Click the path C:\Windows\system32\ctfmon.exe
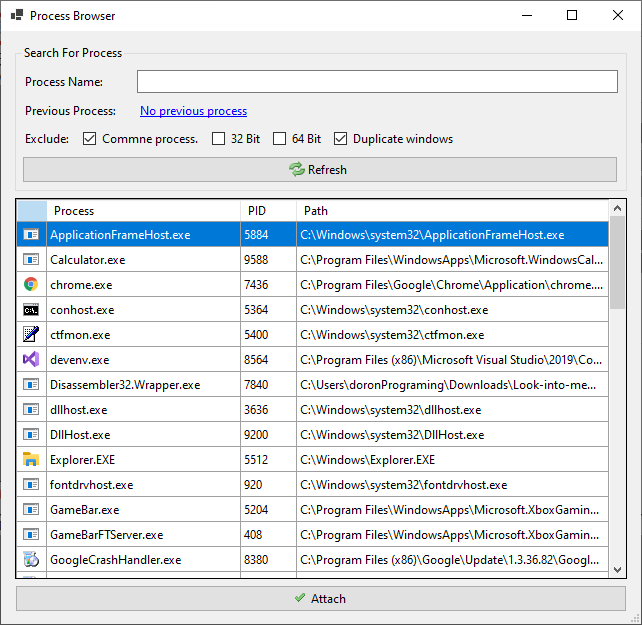 click(392, 335)
